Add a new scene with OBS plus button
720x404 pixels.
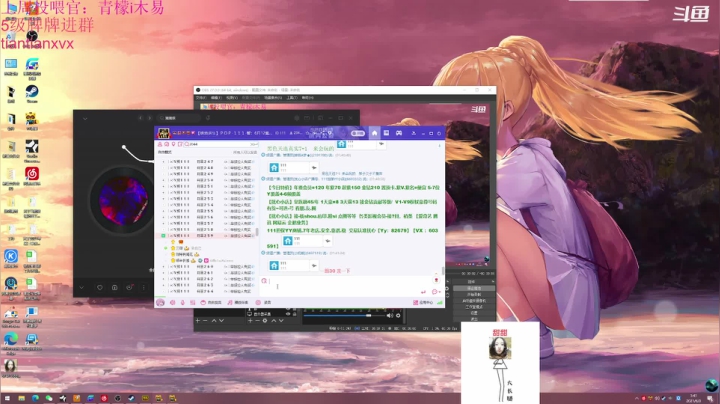[198, 320]
